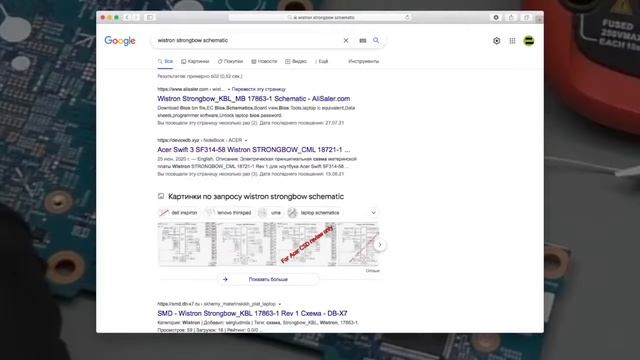Switch to the Новости tab
This screenshot has width=640, height=360.
coord(264,61)
